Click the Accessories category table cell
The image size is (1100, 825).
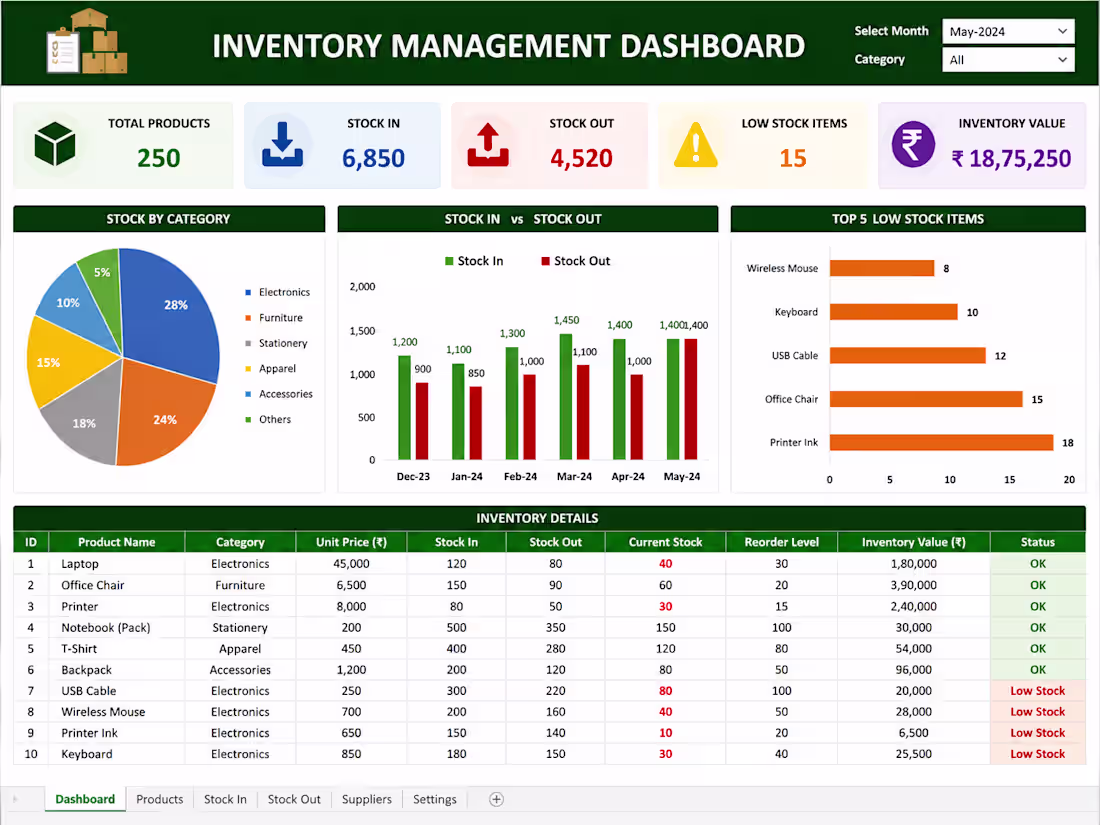click(x=240, y=669)
